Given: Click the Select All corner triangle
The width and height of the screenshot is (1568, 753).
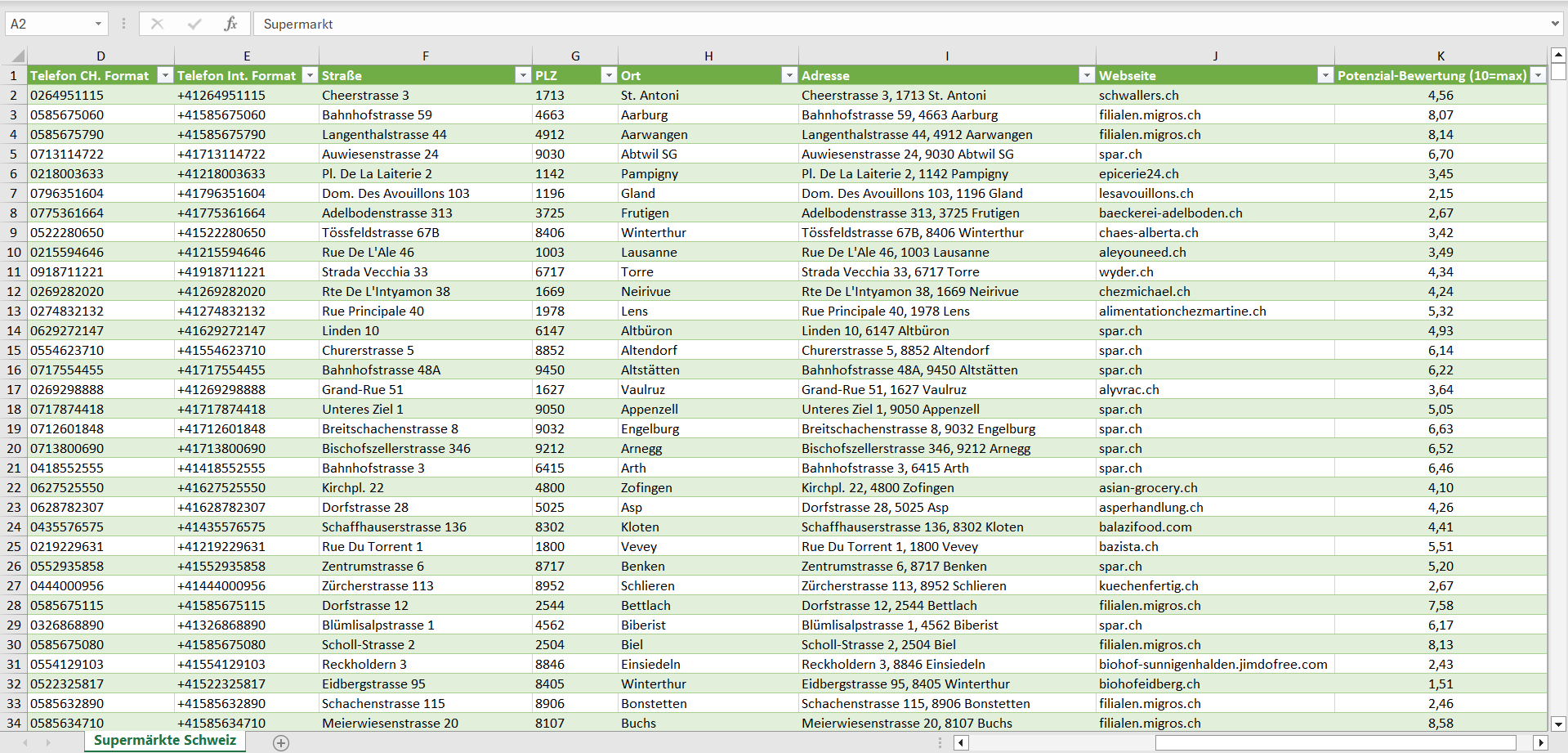Looking at the screenshot, I should [16, 56].
